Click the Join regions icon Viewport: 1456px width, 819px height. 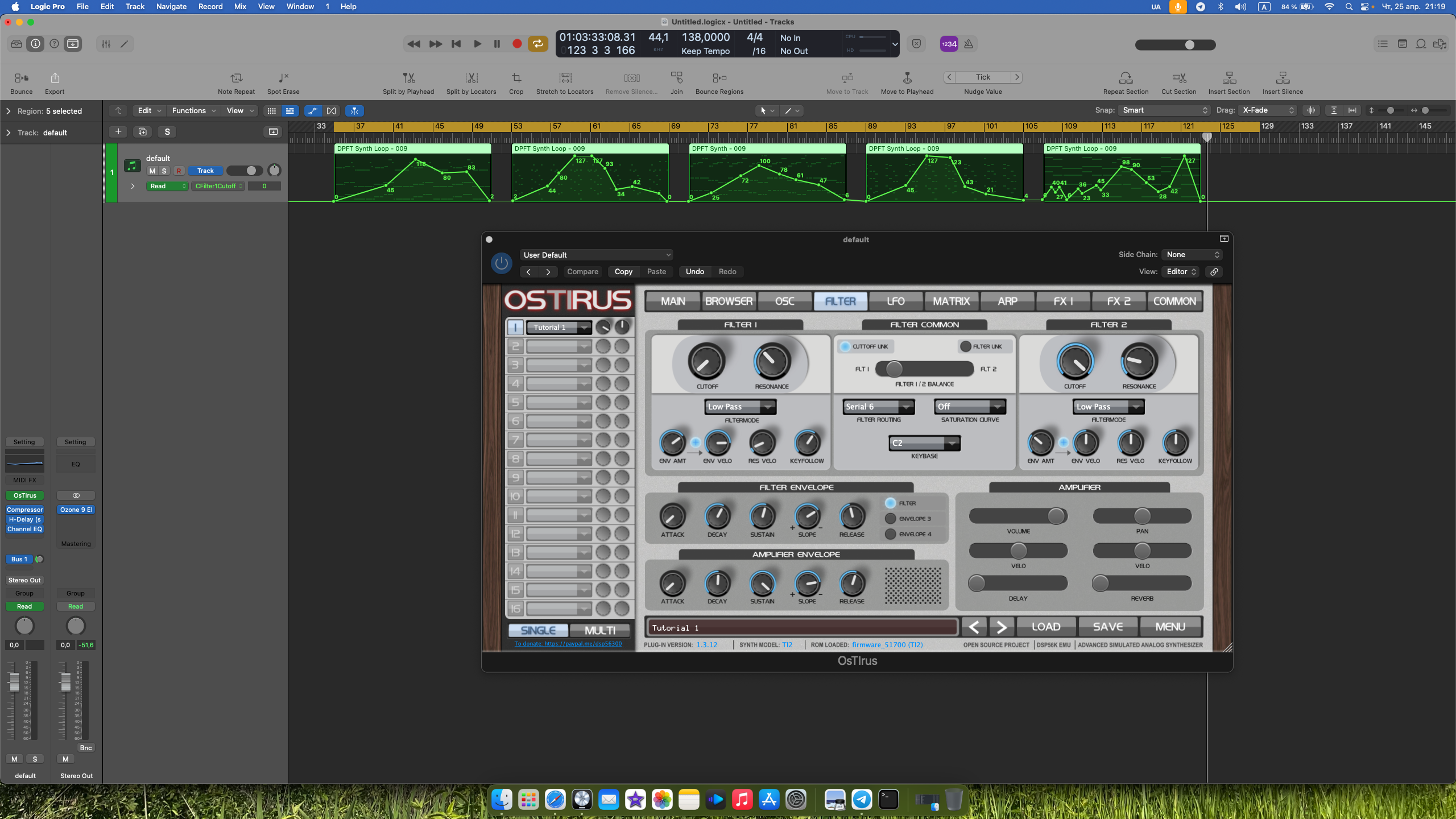pos(676,78)
